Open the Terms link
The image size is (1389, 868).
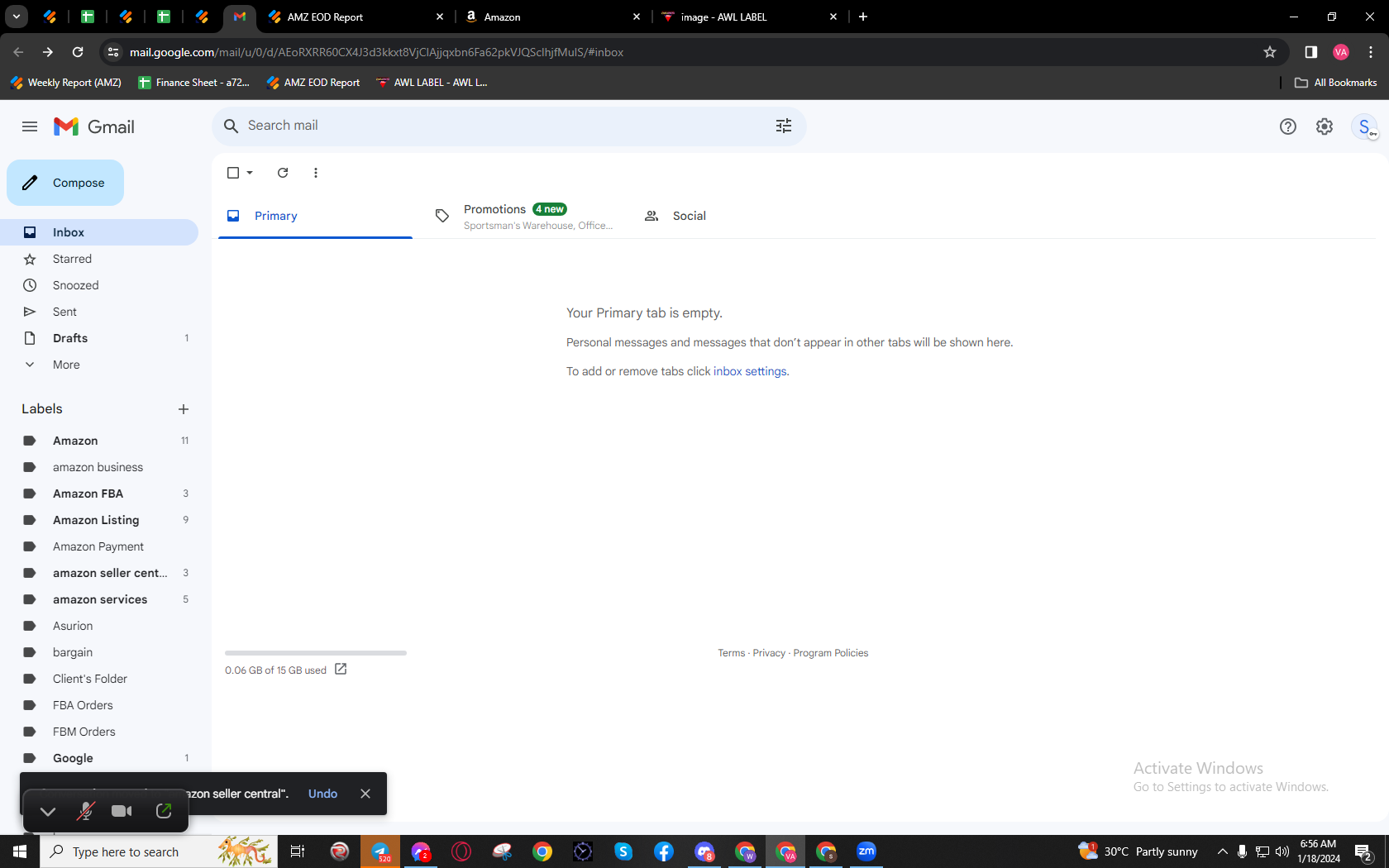click(731, 653)
